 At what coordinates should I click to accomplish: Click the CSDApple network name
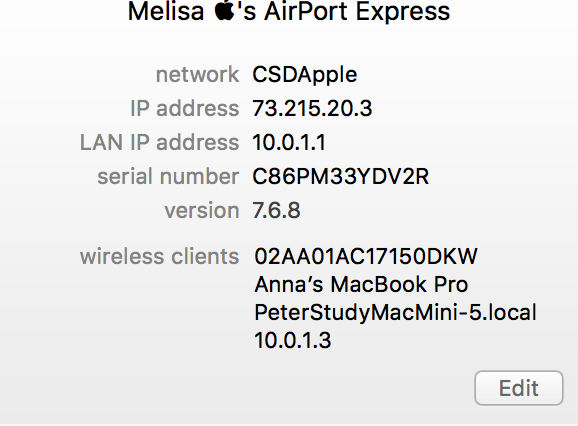[304, 74]
